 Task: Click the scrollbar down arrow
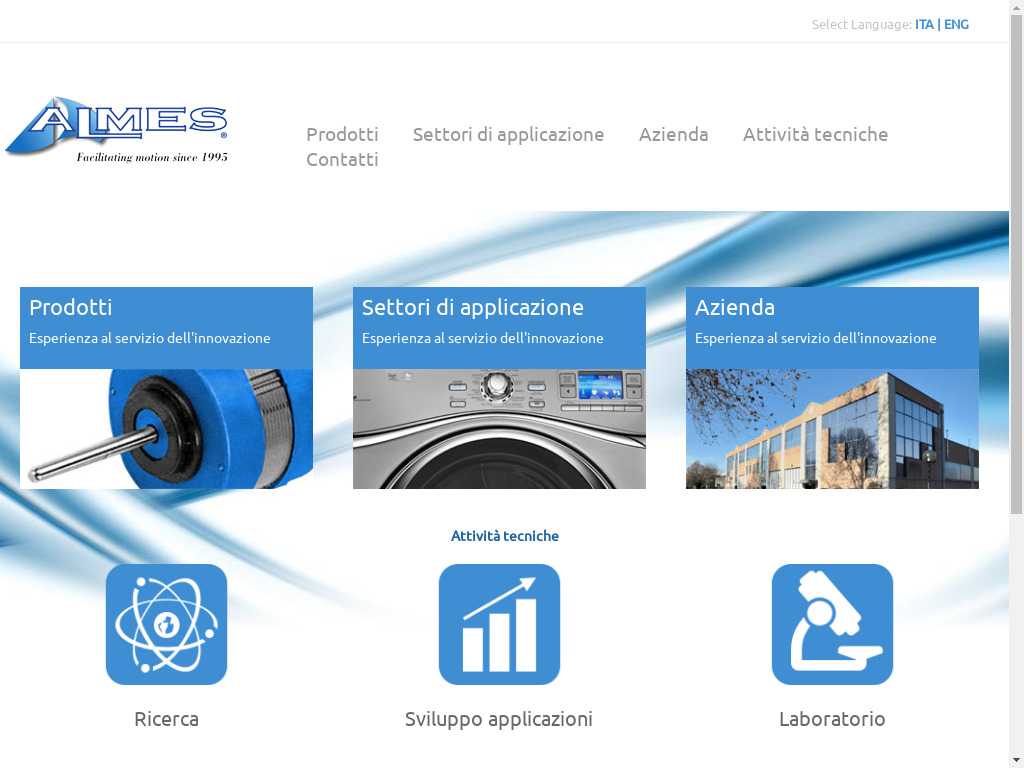click(x=1016, y=759)
